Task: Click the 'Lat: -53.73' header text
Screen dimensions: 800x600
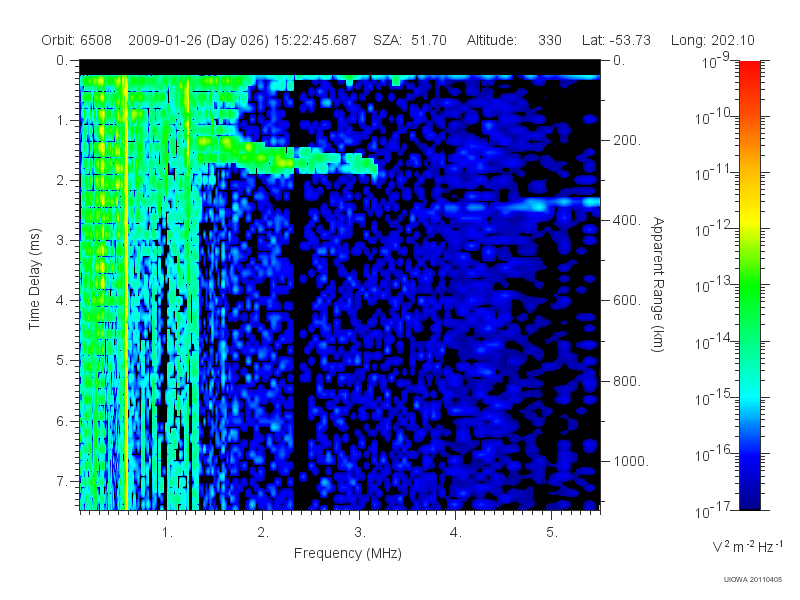Action: 616,40
